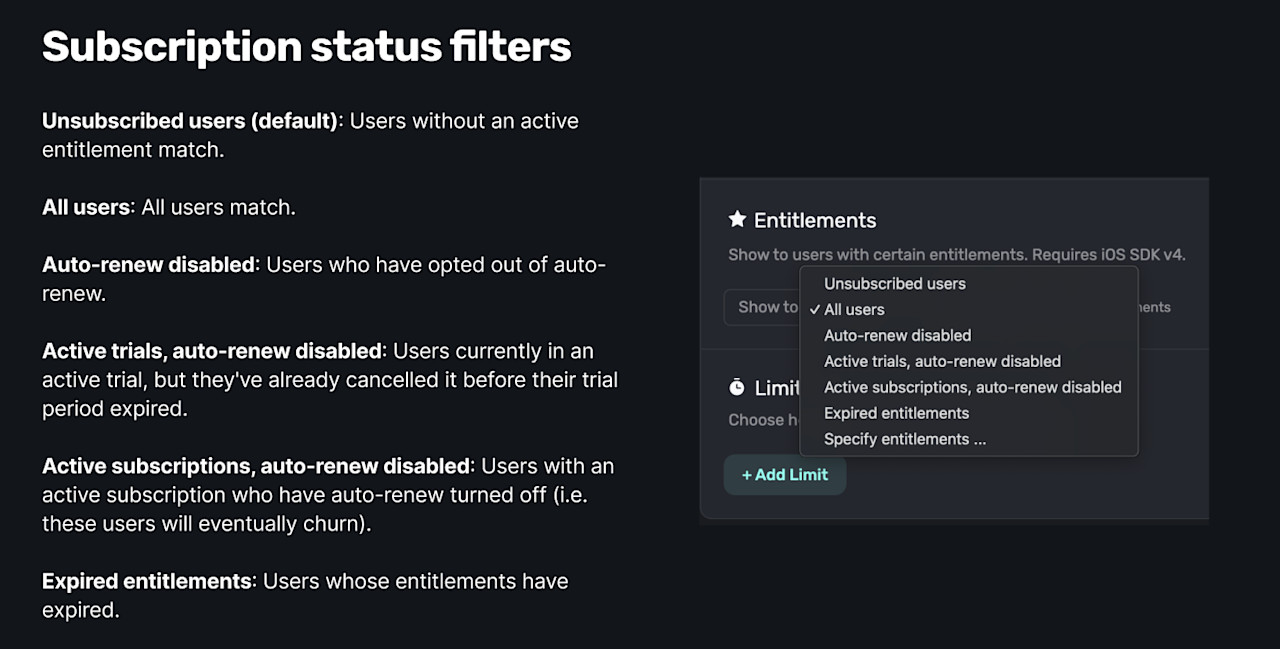Select Expired entitlements from the list
The image size is (1280, 649).
(896, 413)
